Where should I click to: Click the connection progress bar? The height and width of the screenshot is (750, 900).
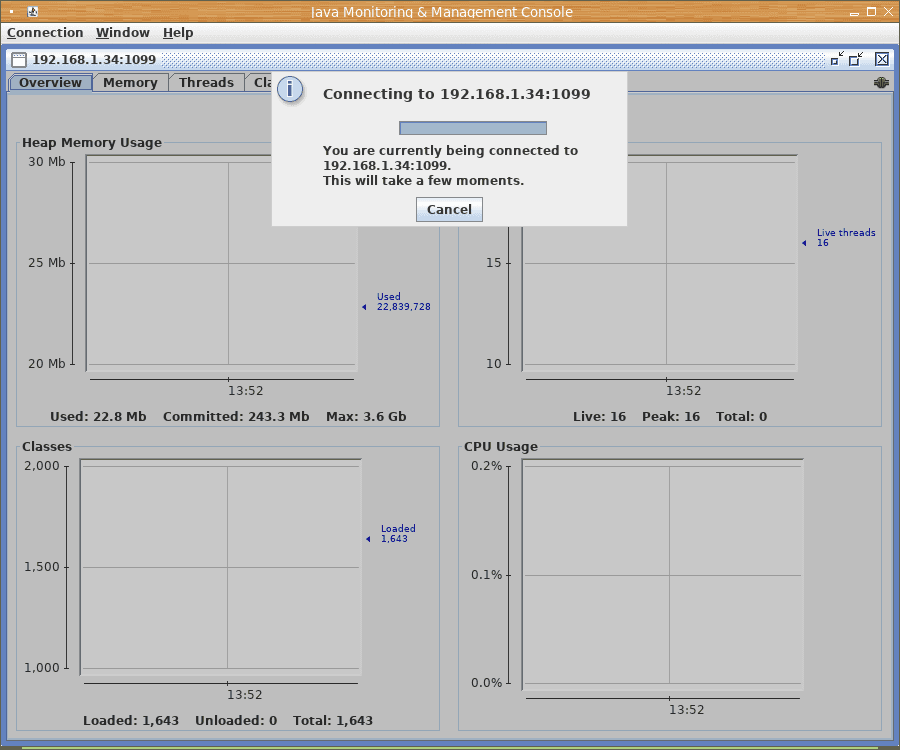pos(472,128)
